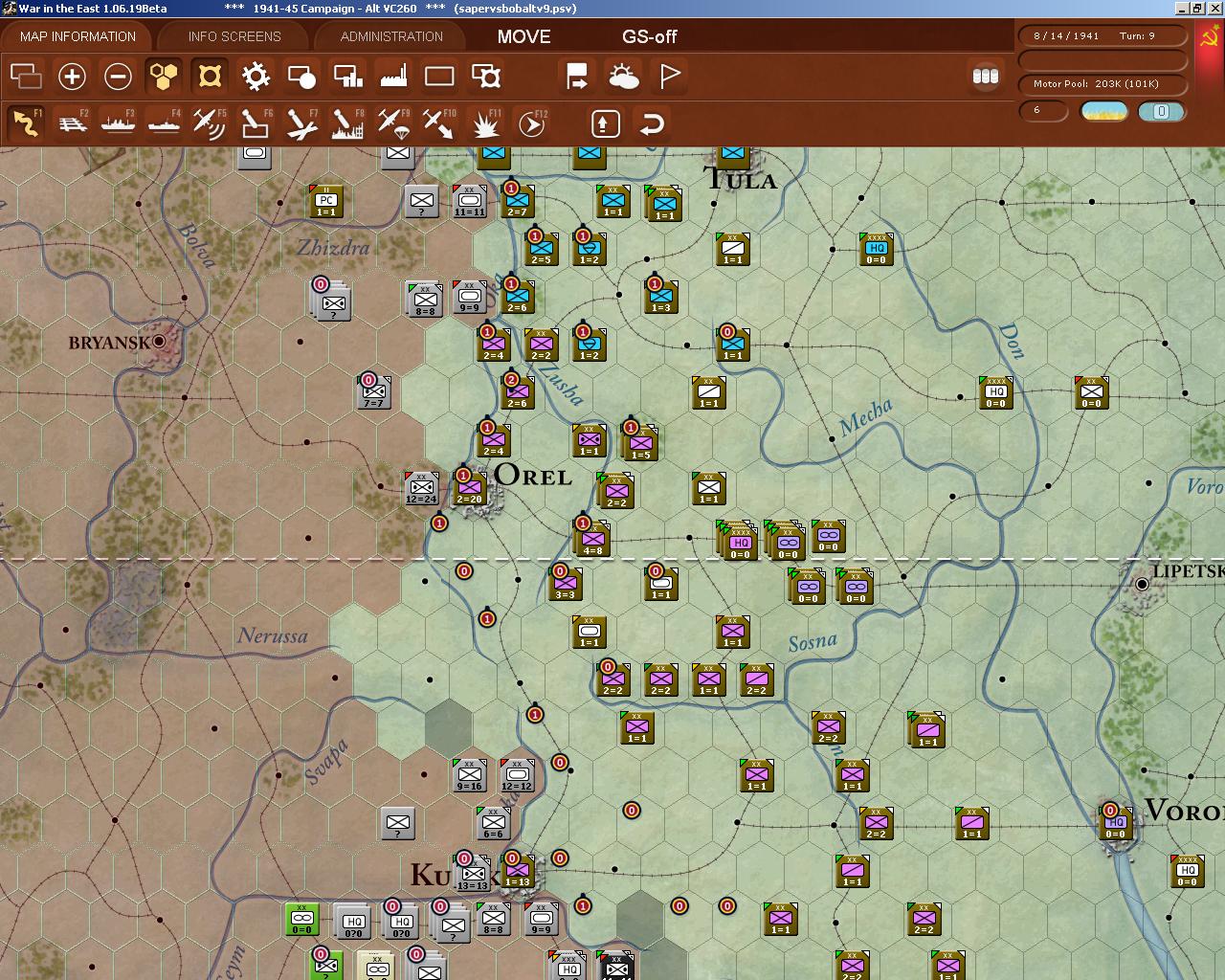Select the Soviet HQ unit at Voronezh
The width and height of the screenshot is (1225, 980).
pos(1115,823)
